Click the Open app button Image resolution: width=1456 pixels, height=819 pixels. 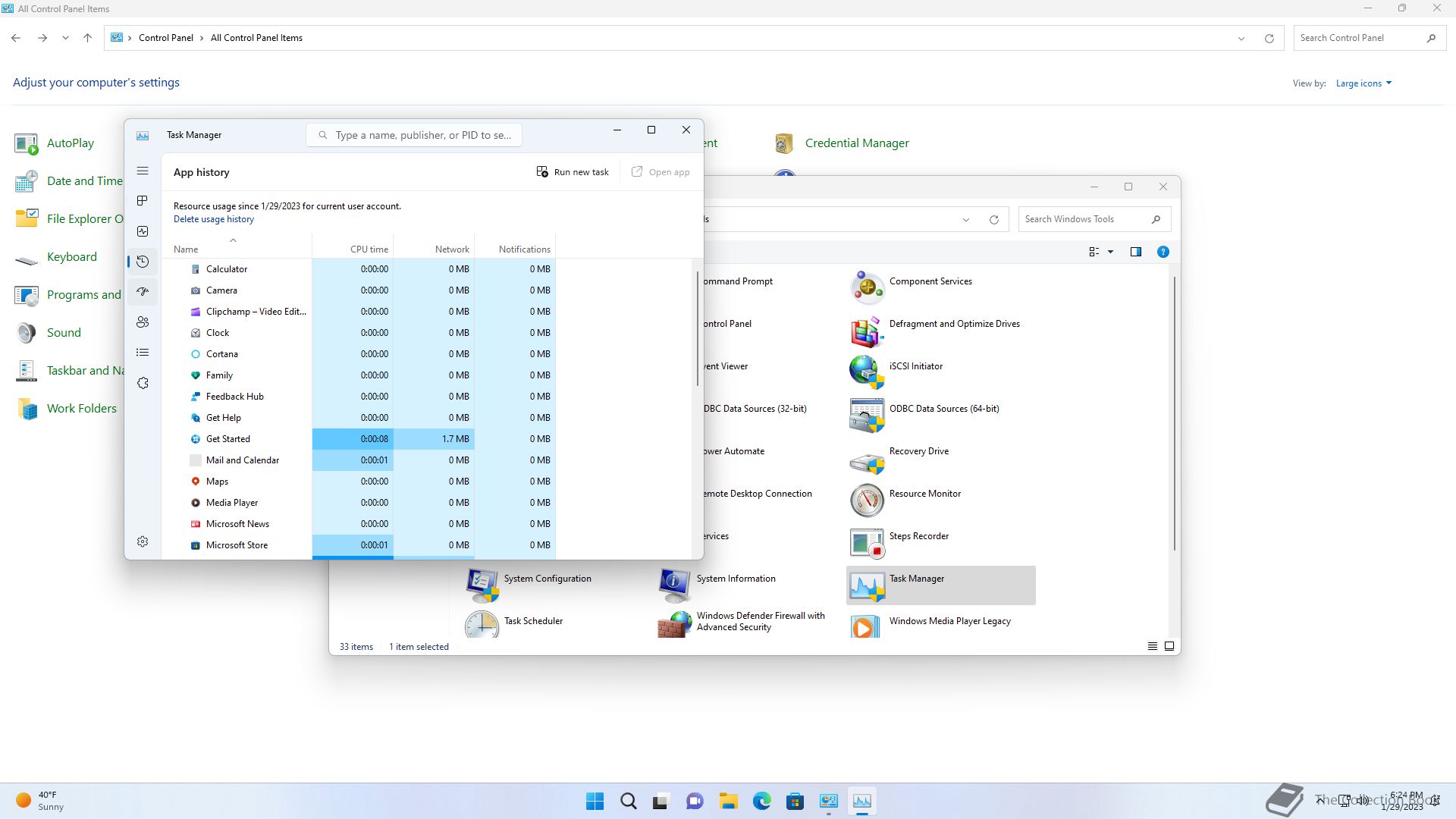coord(661,172)
